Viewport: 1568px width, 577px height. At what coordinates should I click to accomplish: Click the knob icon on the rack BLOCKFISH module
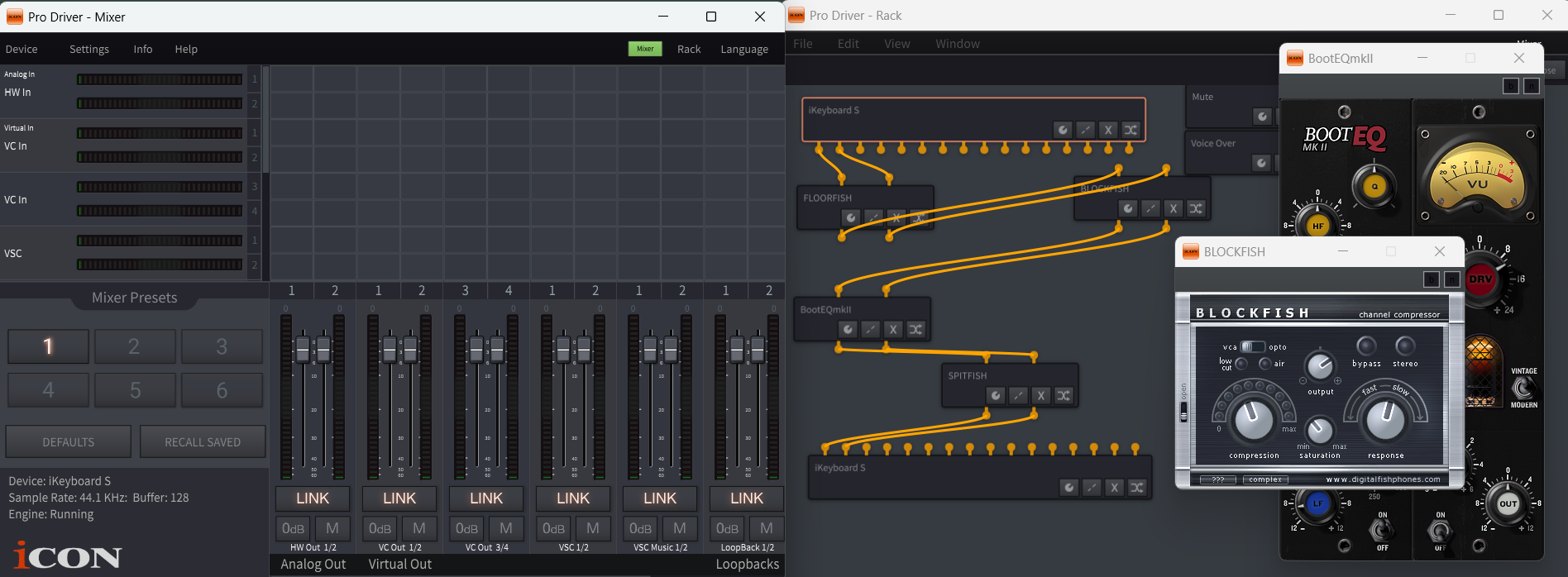pos(1128,208)
